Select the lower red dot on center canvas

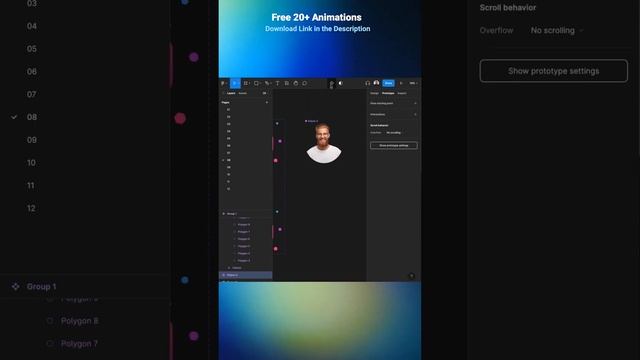click(276, 249)
